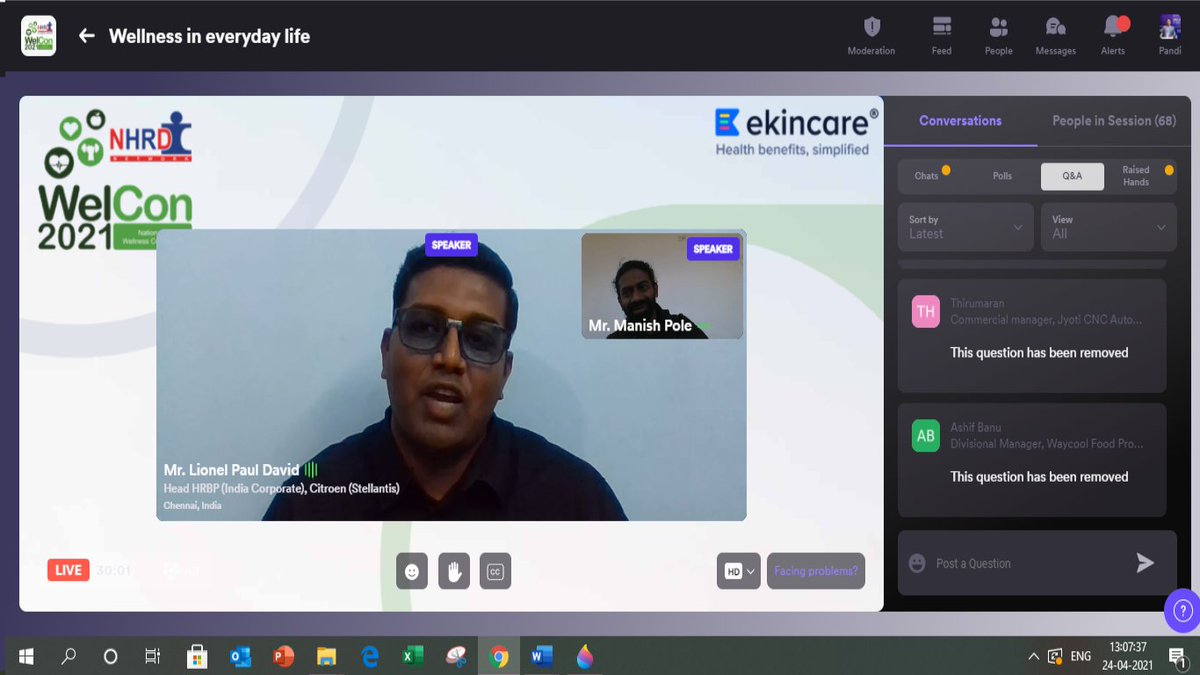Image resolution: width=1200 pixels, height=675 pixels.
Task: Raise hand using the hand icon
Action: pyautogui.click(x=453, y=571)
